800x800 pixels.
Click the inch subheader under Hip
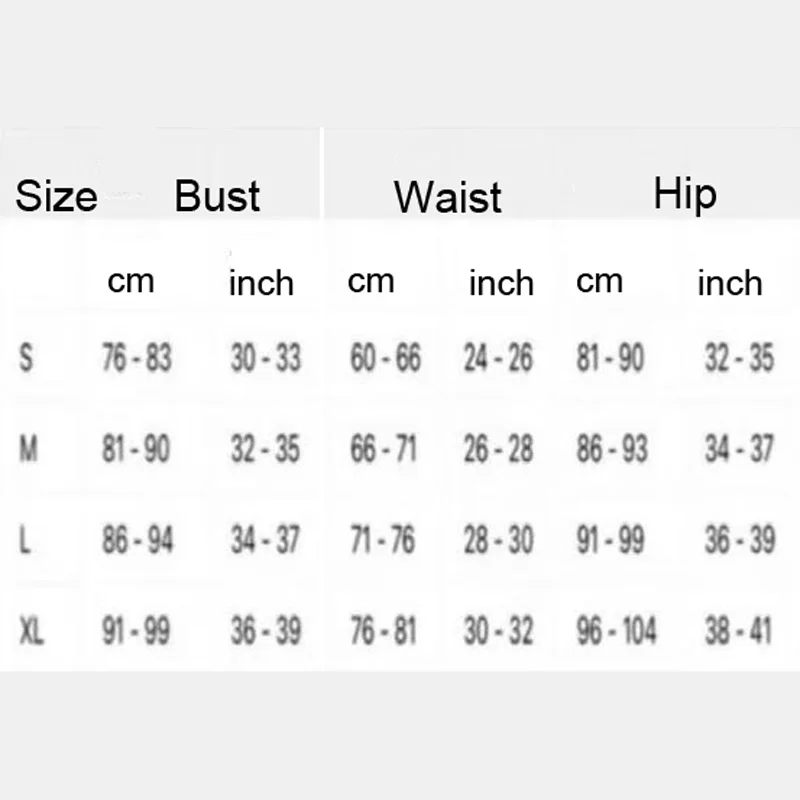(729, 283)
